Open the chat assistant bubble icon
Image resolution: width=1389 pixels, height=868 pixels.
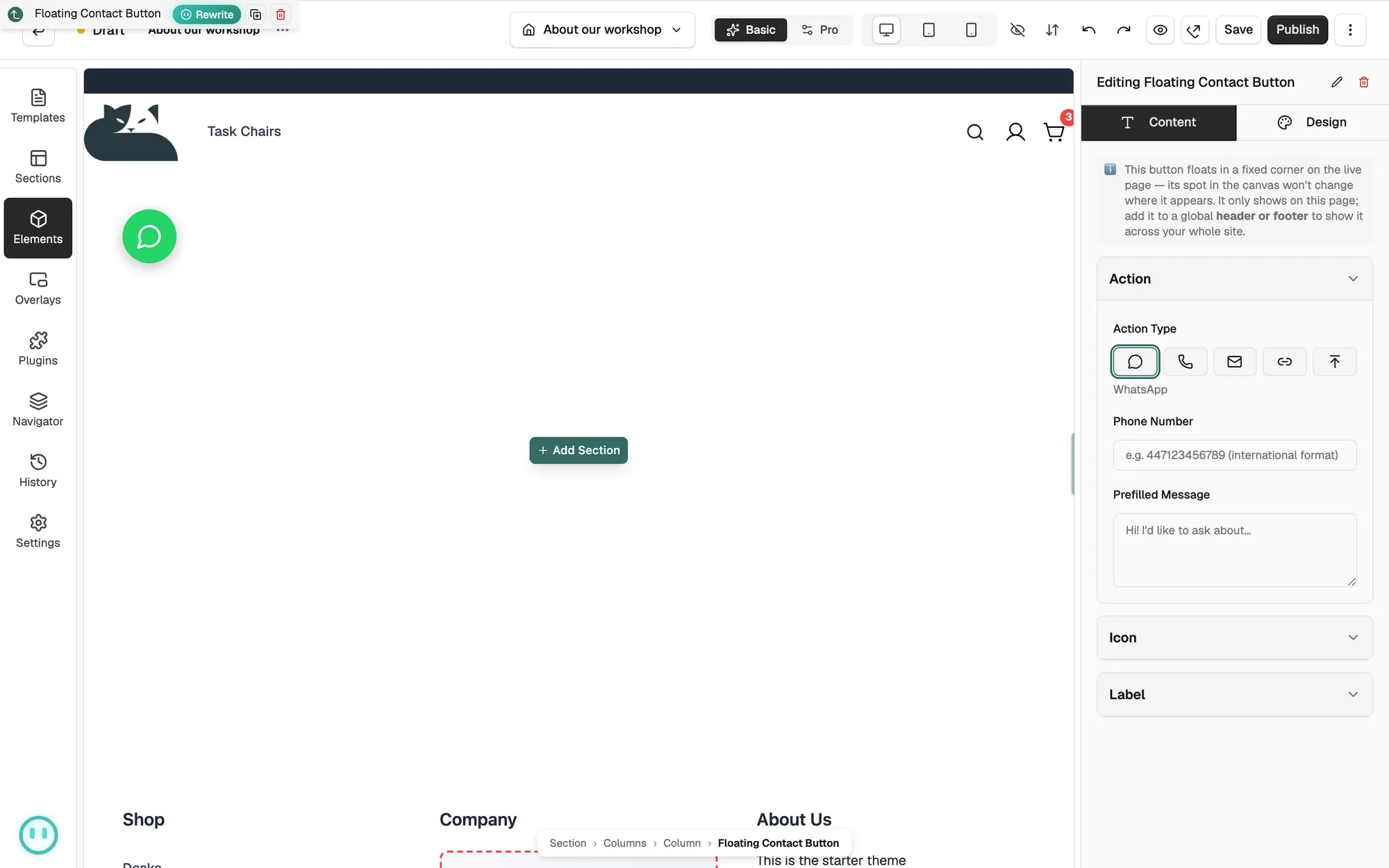pyautogui.click(x=38, y=835)
